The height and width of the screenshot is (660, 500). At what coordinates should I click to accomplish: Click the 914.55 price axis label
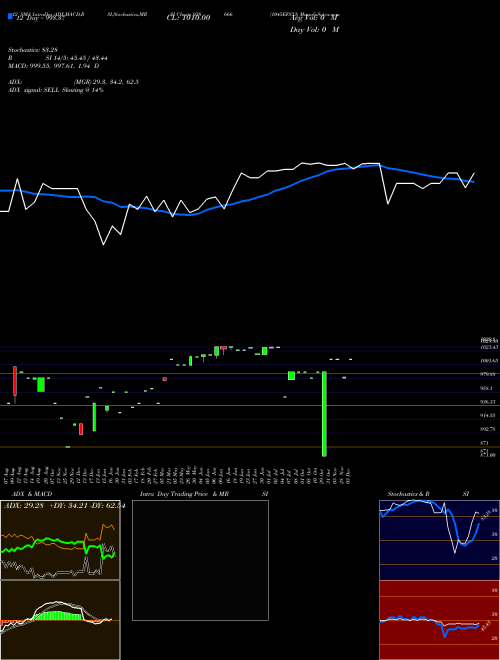click(x=490, y=416)
